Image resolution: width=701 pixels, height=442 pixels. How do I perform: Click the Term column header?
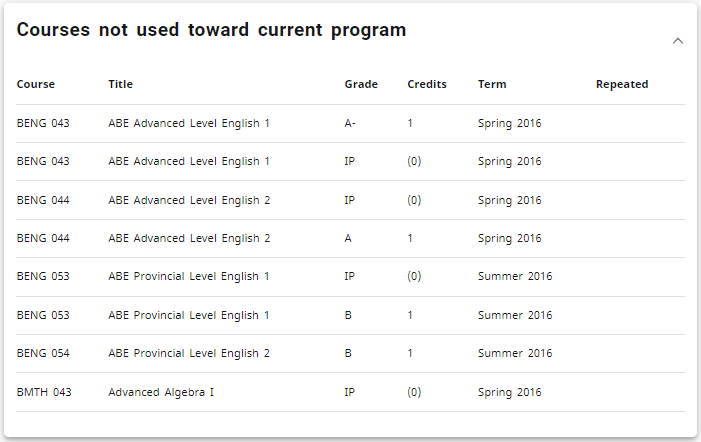pyautogui.click(x=492, y=84)
